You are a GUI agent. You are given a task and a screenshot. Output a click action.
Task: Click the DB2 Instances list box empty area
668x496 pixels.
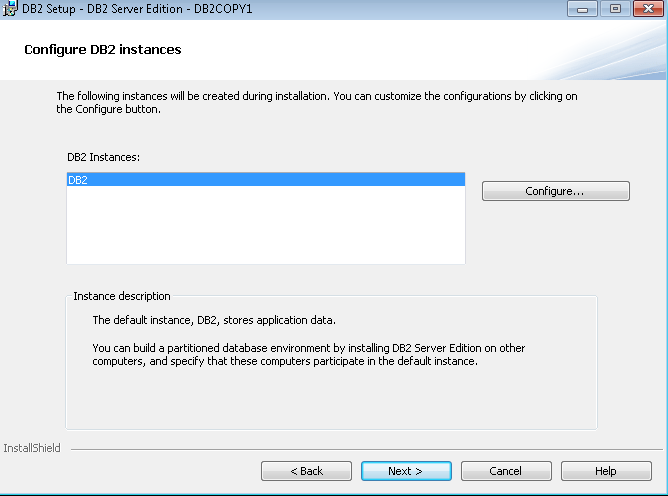(x=266, y=225)
